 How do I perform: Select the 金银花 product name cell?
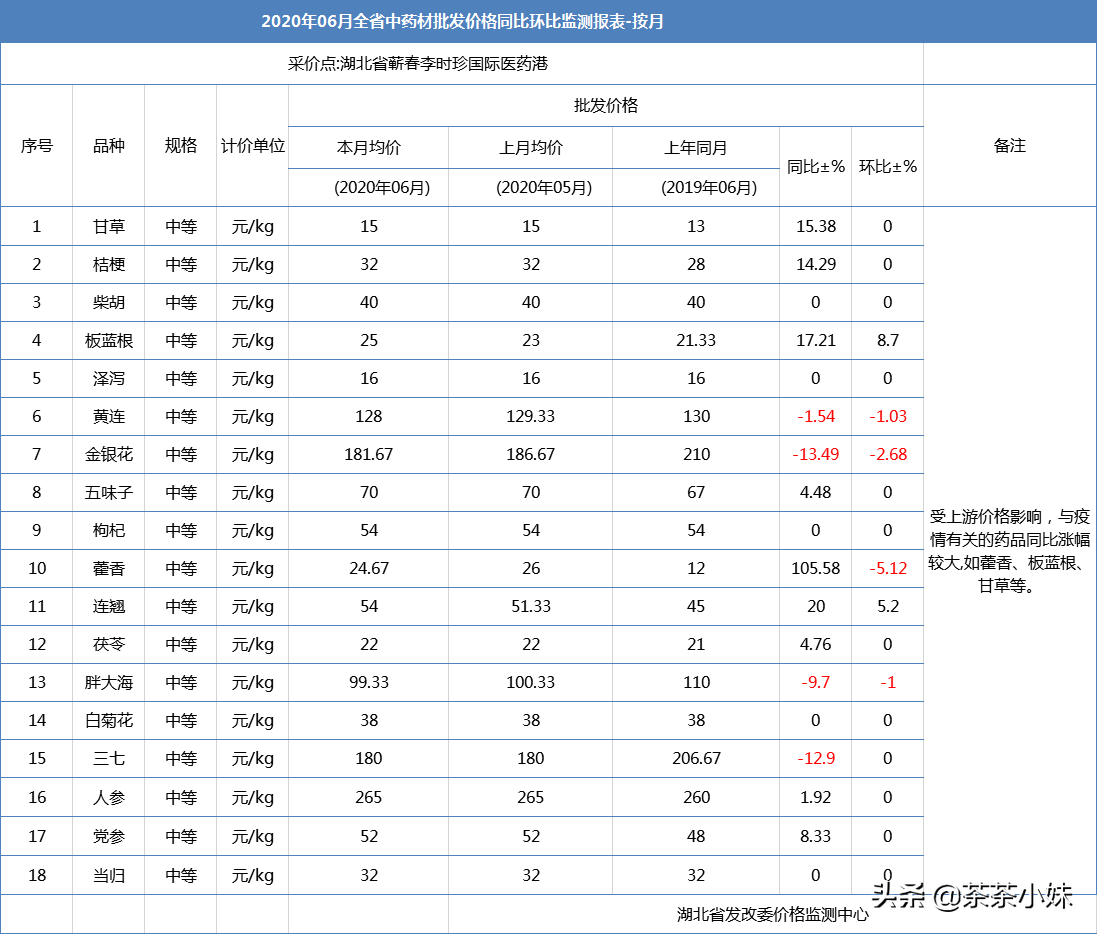107,454
